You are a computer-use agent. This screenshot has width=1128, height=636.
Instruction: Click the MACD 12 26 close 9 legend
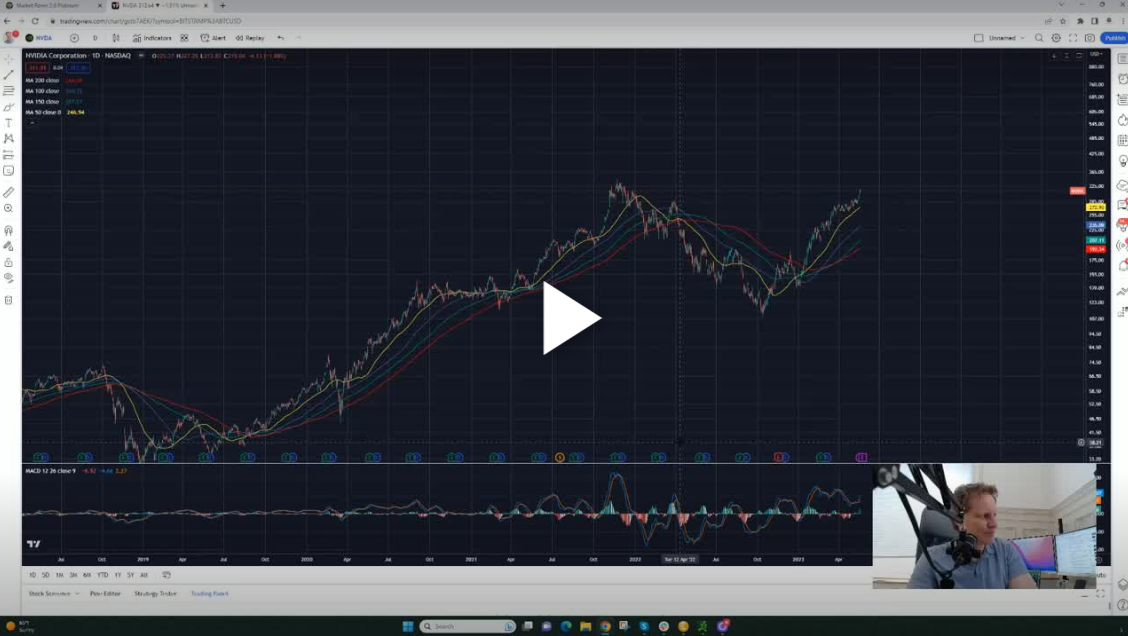(x=50, y=471)
